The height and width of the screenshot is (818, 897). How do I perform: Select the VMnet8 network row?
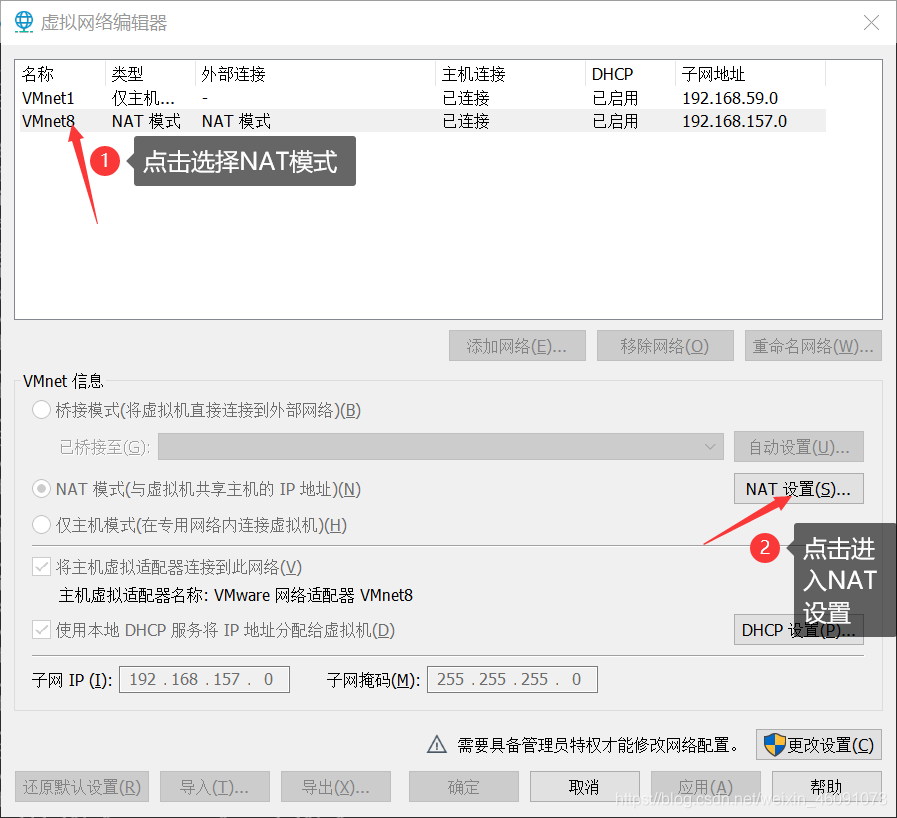click(x=423, y=121)
